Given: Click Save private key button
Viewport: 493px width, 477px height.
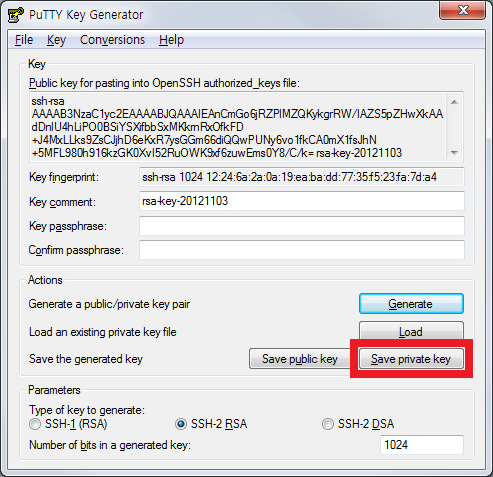Looking at the screenshot, I should pyautogui.click(x=411, y=359).
